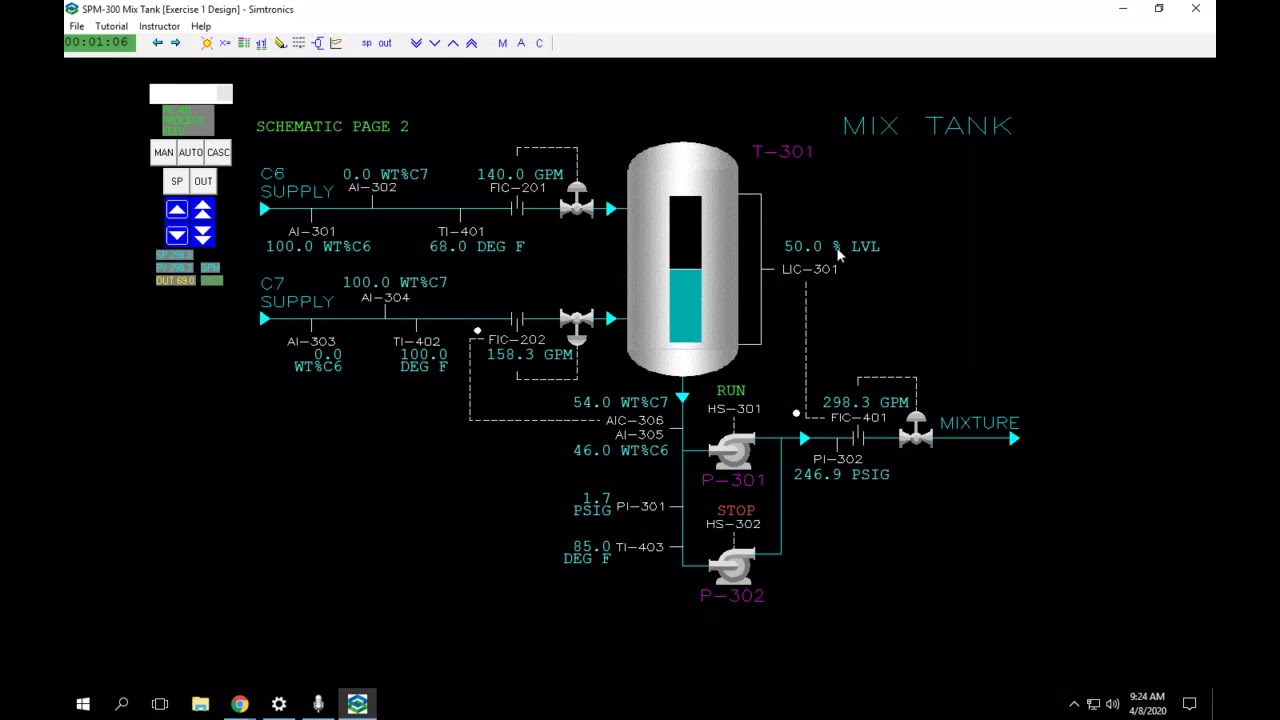Click the taskbar volume speaker icon
The height and width of the screenshot is (720, 1280).
pos(1112,704)
